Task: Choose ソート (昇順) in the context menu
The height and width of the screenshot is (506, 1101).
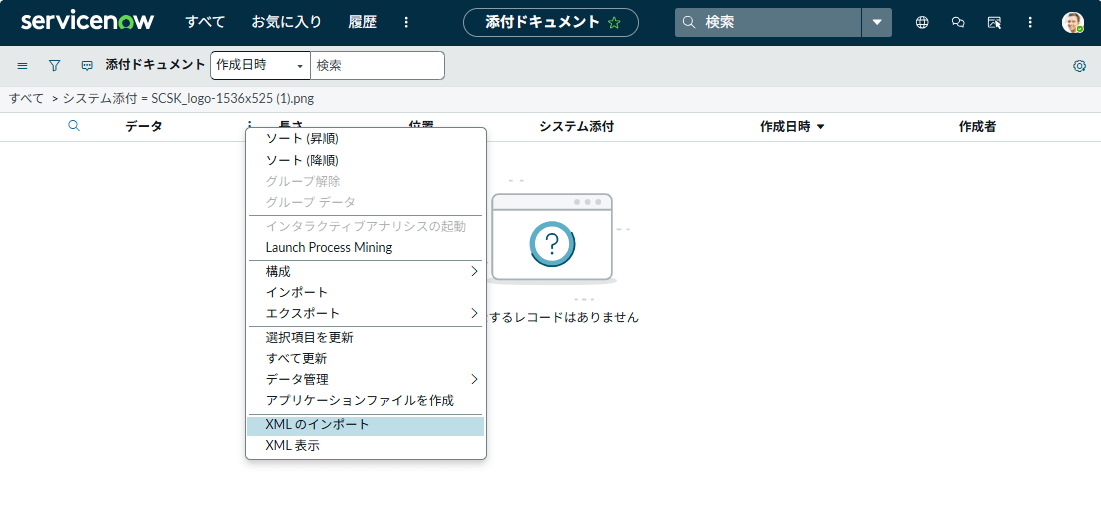Action: point(302,138)
